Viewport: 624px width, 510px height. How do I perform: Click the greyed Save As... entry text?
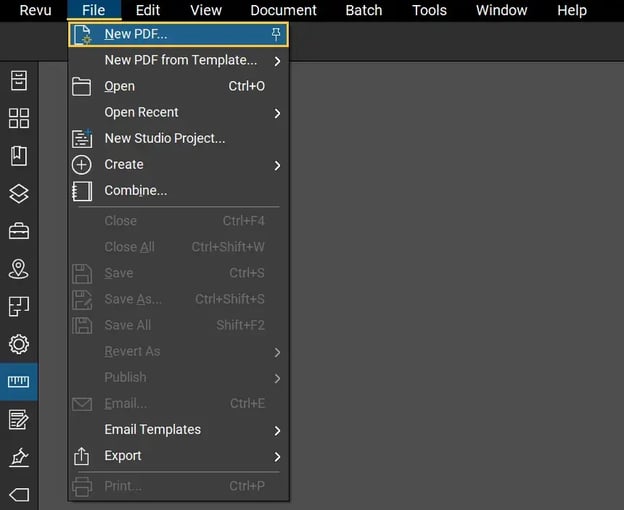[x=133, y=299]
